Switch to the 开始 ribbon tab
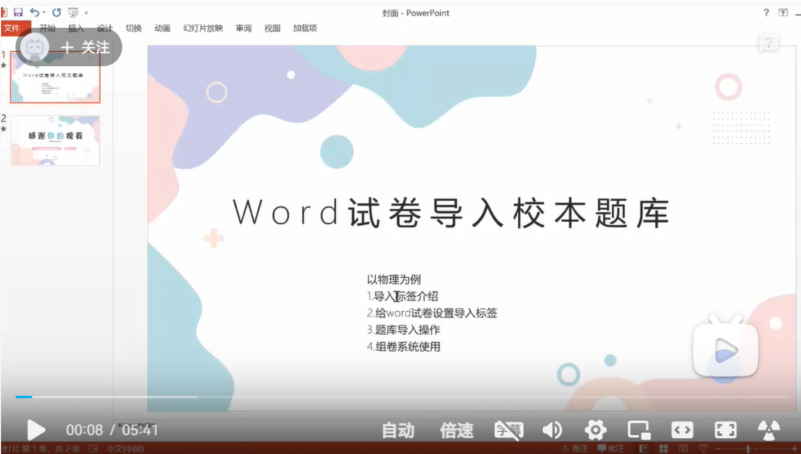This screenshot has height=454, width=801. tap(48, 28)
